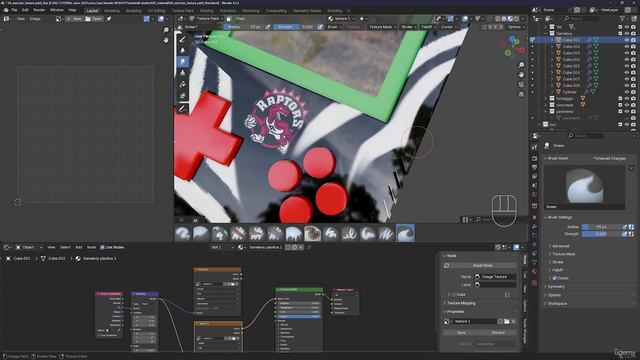Screen dimensions: 640x360
Task: Click the image editor zoom magnifier icon
Action: (x=166, y=30)
